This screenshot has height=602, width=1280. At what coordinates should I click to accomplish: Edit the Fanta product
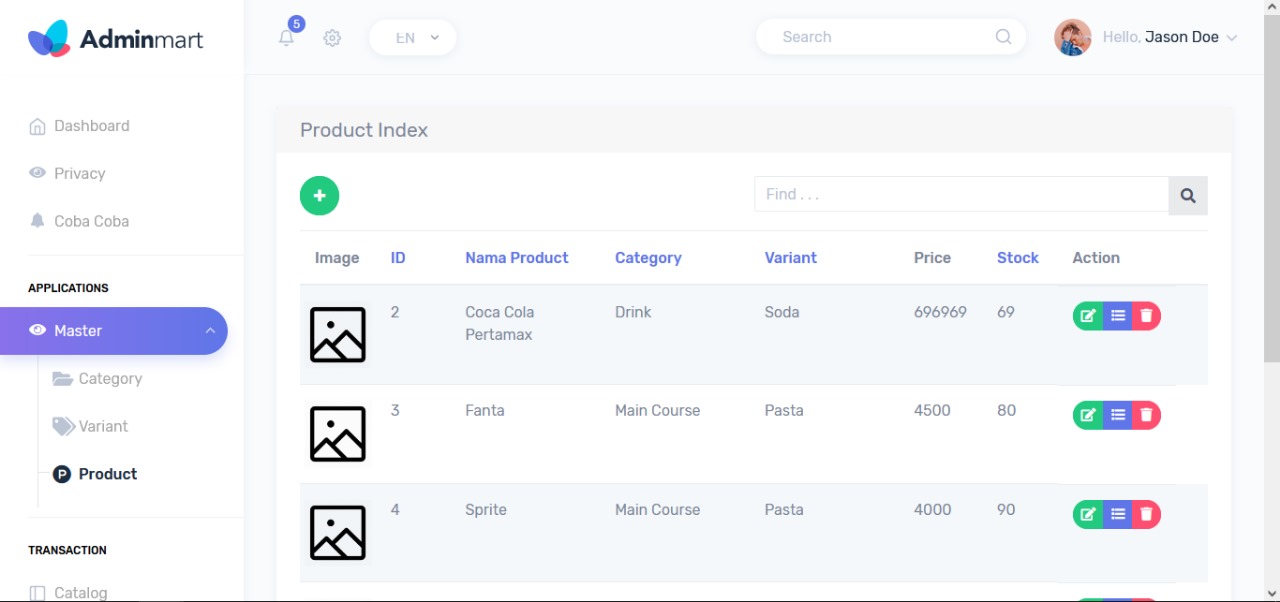pos(1088,415)
